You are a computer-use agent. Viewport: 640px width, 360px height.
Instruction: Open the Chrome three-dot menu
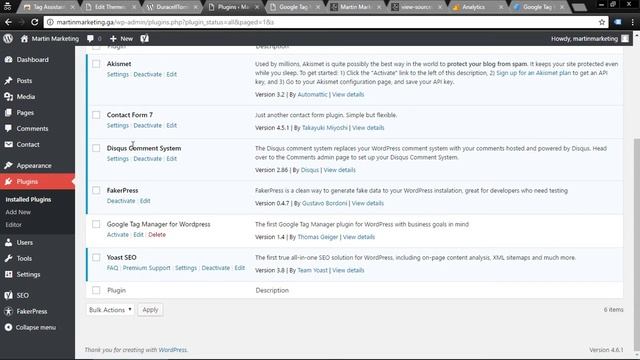(x=632, y=22)
